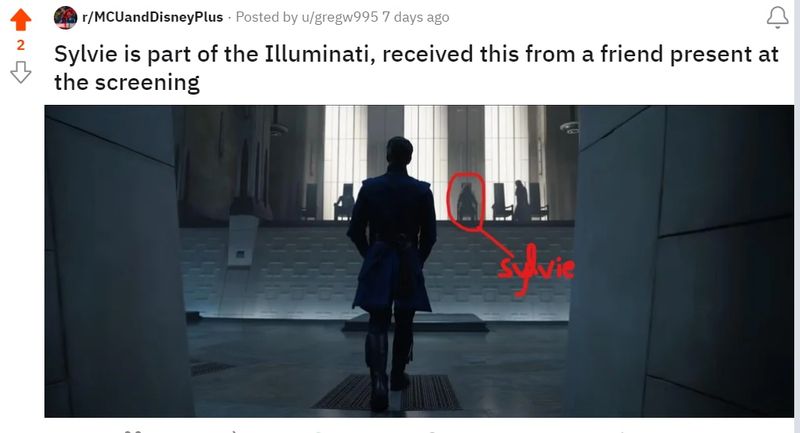Open the r/MCUandDisneyPlus community avatar
The width and height of the screenshot is (800, 433).
click(x=65, y=17)
